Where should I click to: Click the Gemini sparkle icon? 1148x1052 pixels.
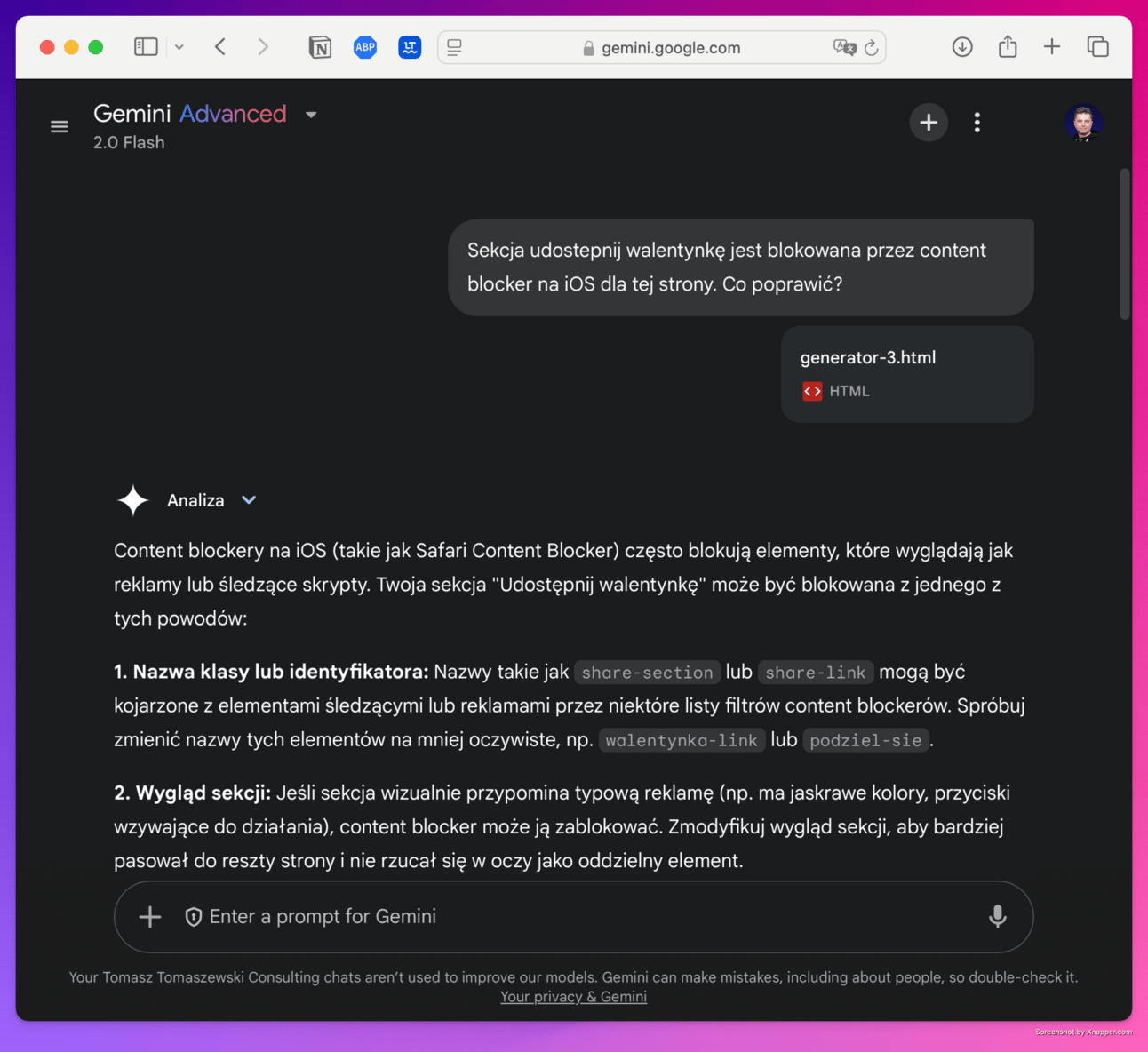point(133,500)
